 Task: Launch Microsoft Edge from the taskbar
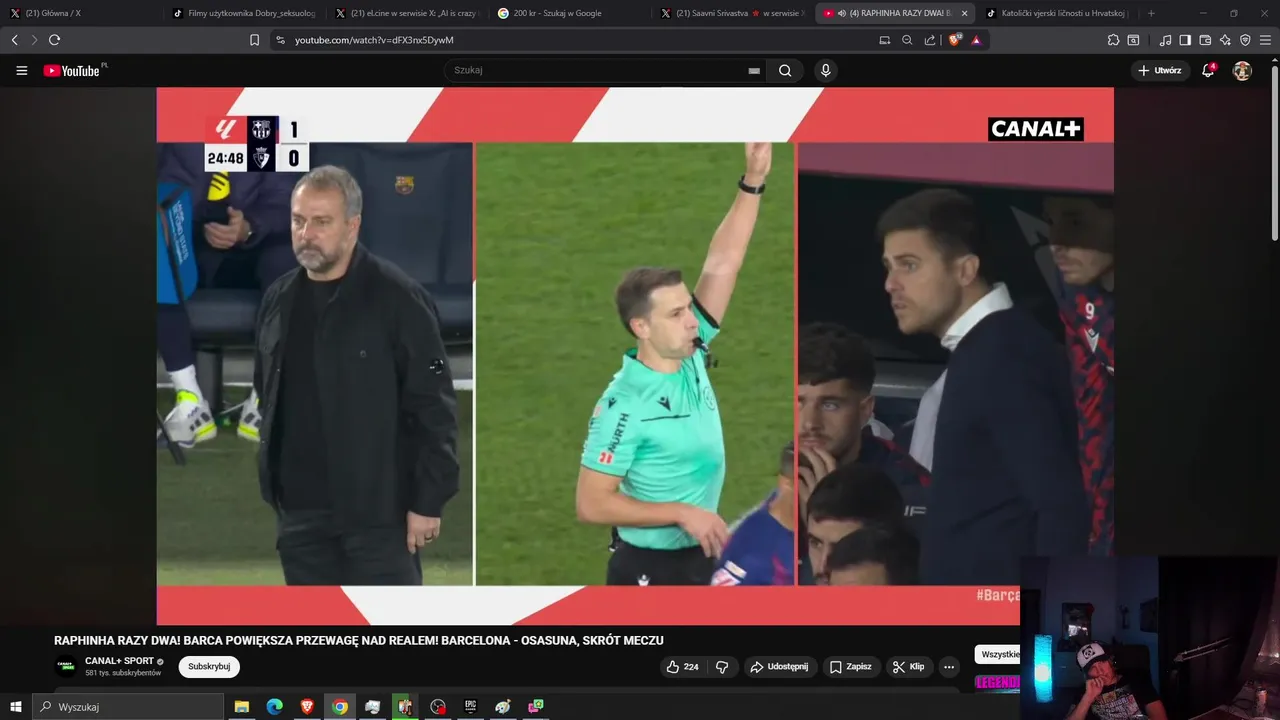click(x=274, y=707)
